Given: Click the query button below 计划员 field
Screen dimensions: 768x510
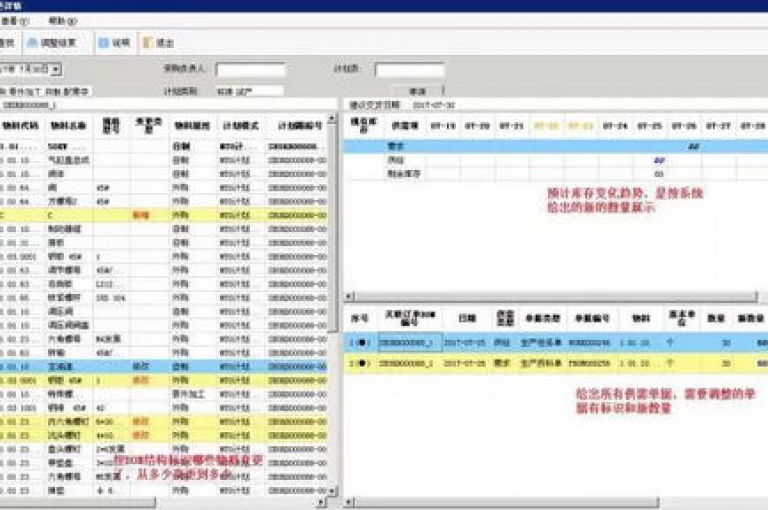Looking at the screenshot, I should pos(417,91).
